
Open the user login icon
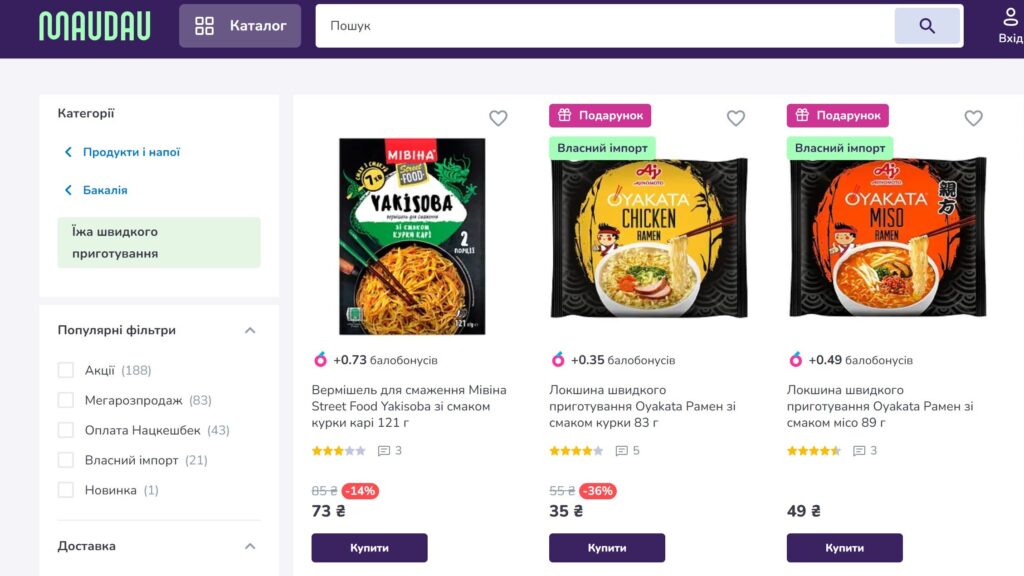click(x=1010, y=25)
